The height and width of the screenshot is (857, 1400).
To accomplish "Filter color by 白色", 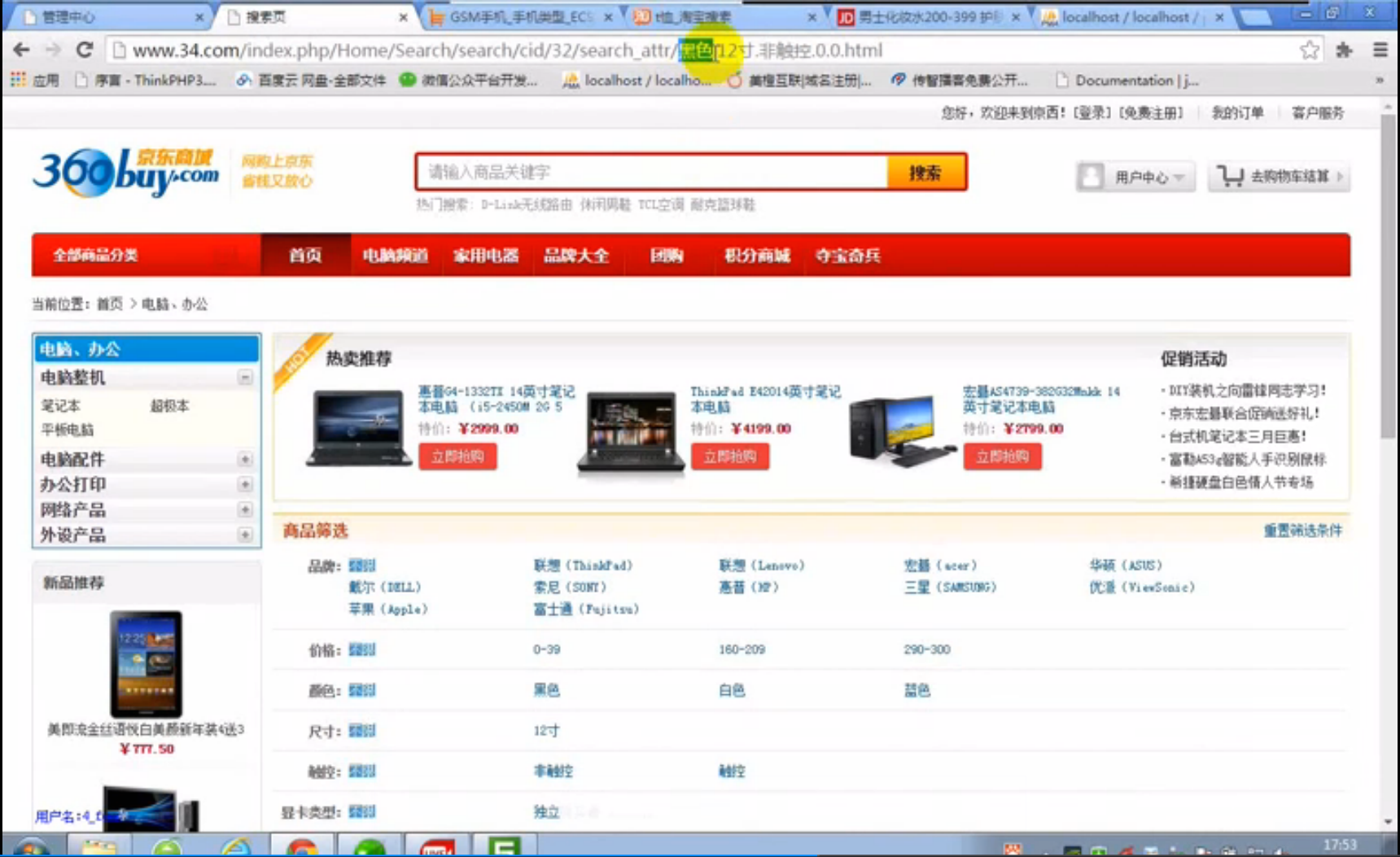I will pyautogui.click(x=732, y=690).
